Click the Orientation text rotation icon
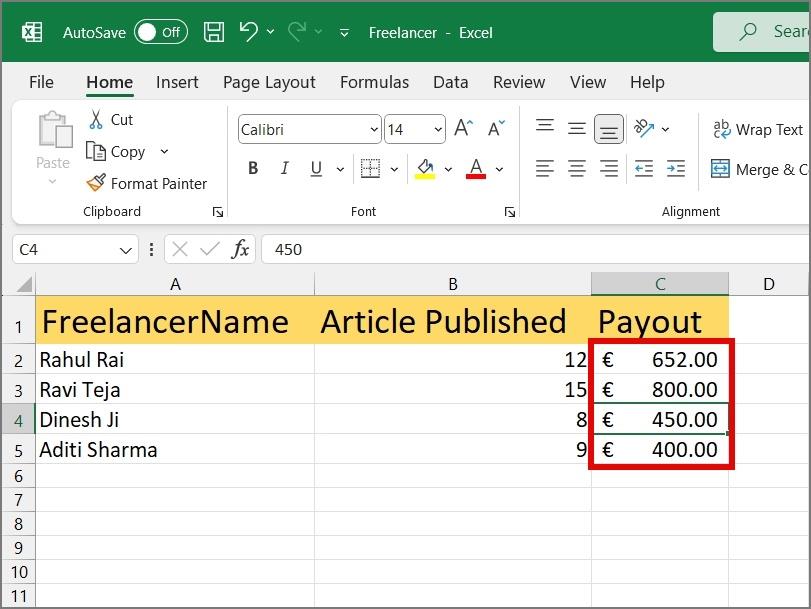Viewport: 811px width, 609px height. (644, 128)
